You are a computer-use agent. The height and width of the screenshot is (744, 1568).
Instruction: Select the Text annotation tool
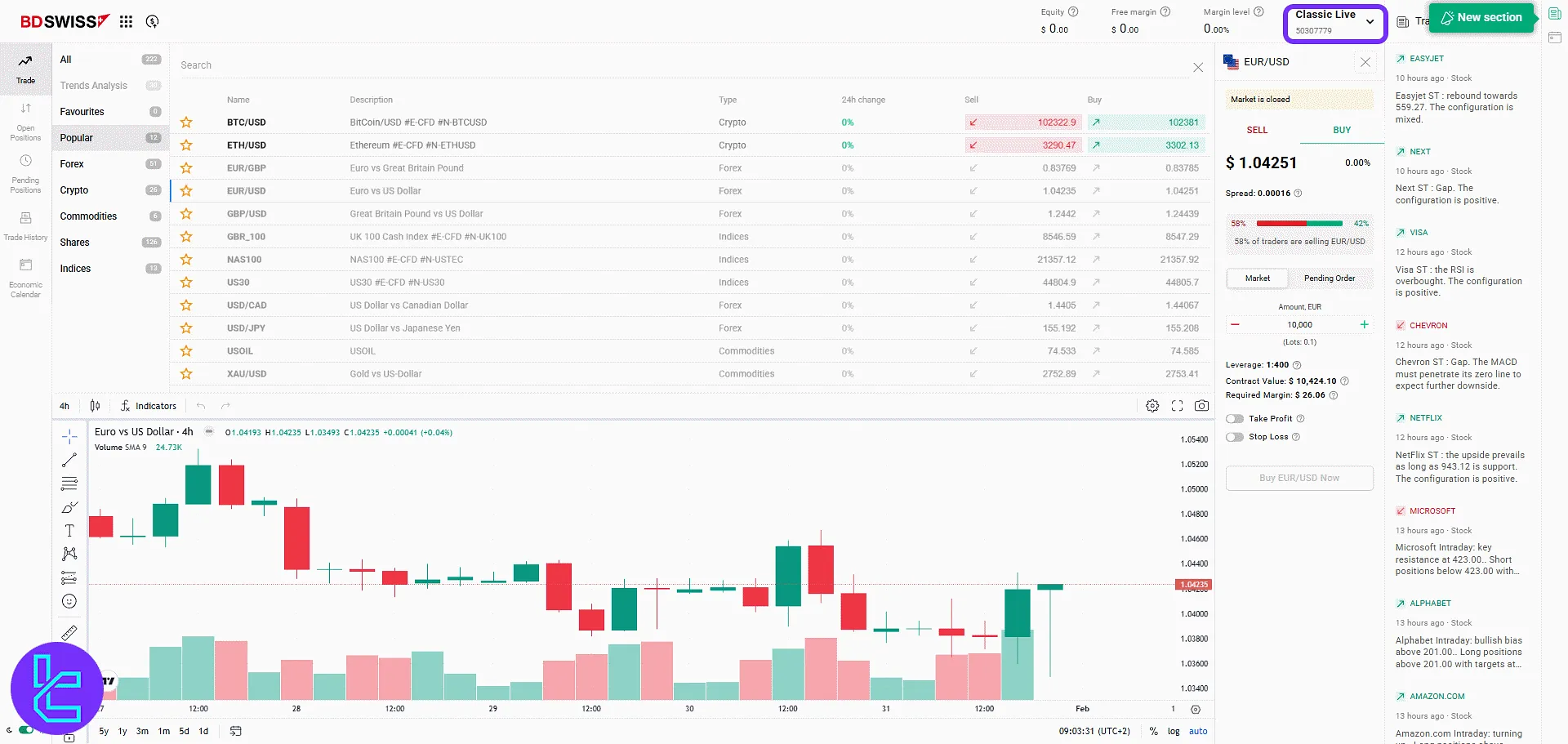pos(69,531)
